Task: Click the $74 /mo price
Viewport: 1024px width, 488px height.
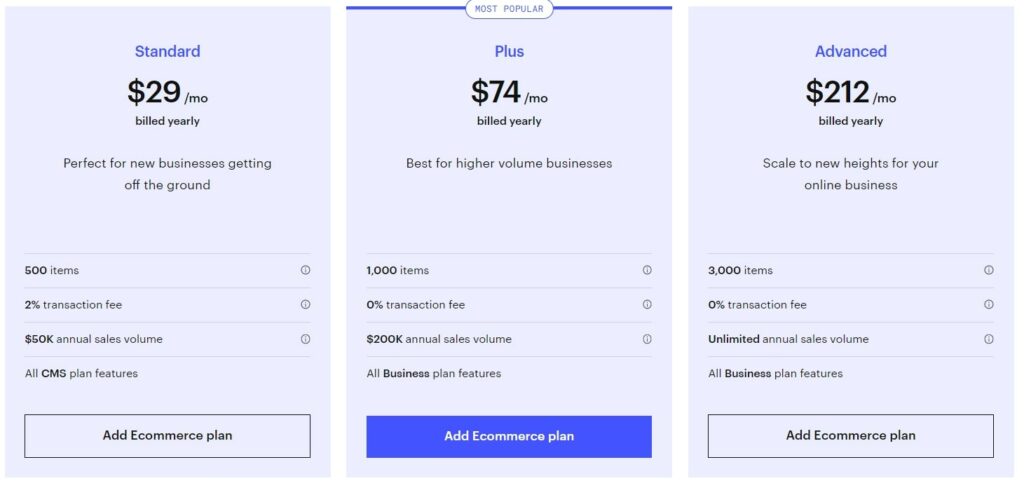Action: pyautogui.click(x=509, y=92)
